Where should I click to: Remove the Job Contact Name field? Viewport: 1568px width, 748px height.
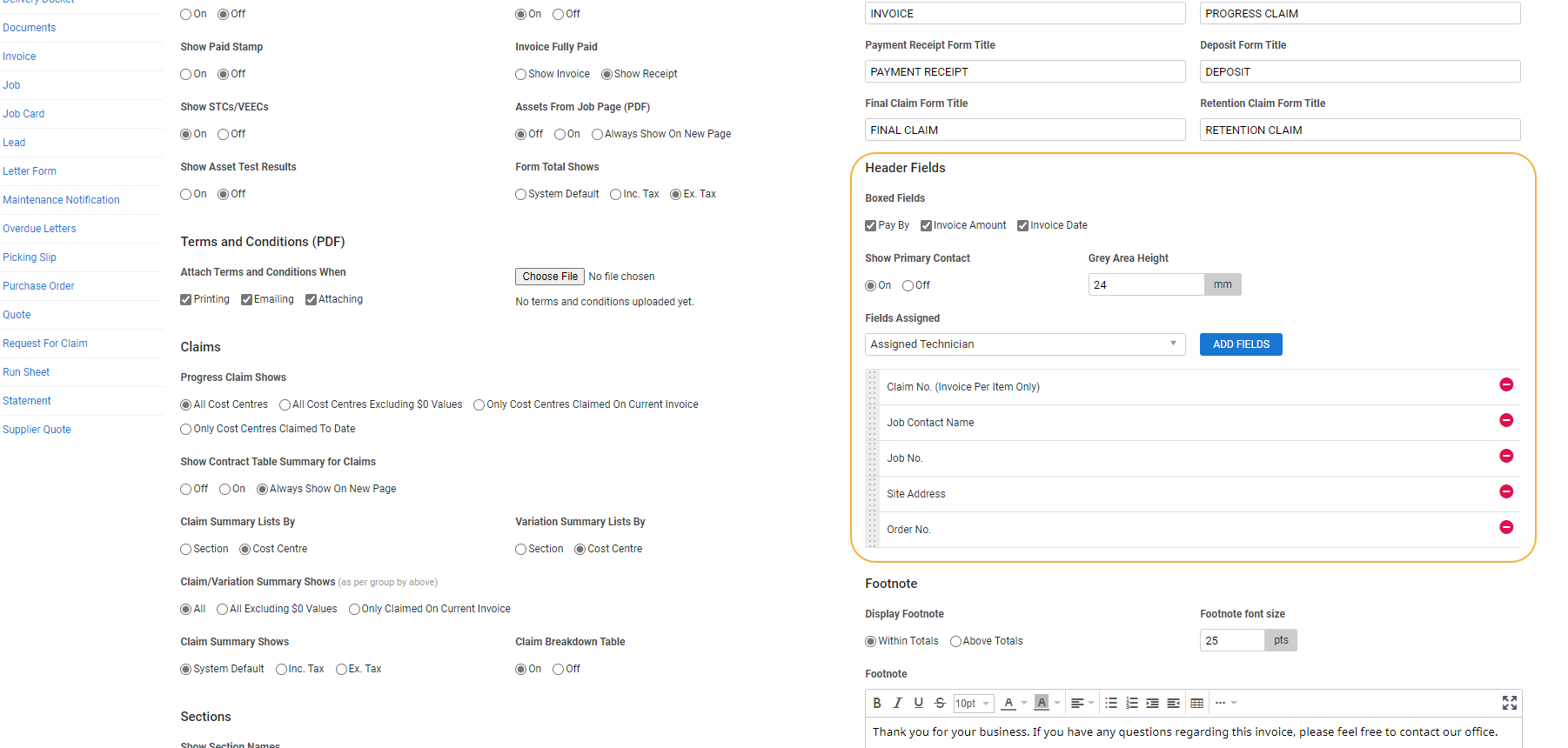(x=1506, y=420)
